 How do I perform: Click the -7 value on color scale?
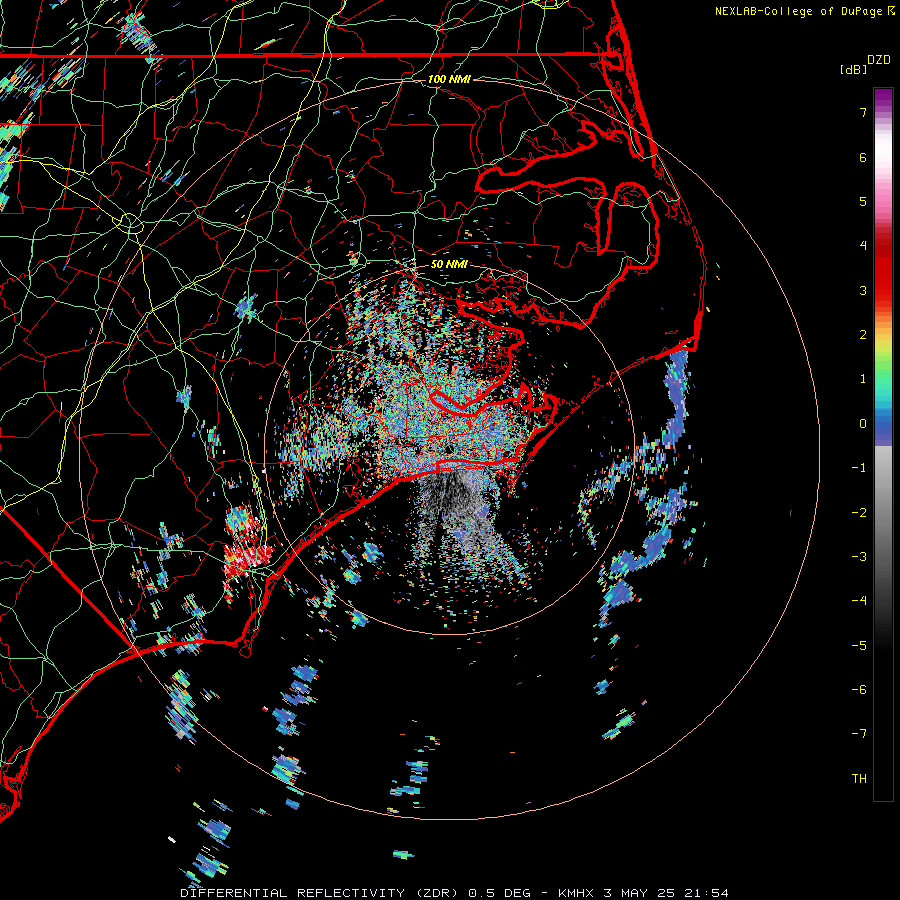(859, 734)
